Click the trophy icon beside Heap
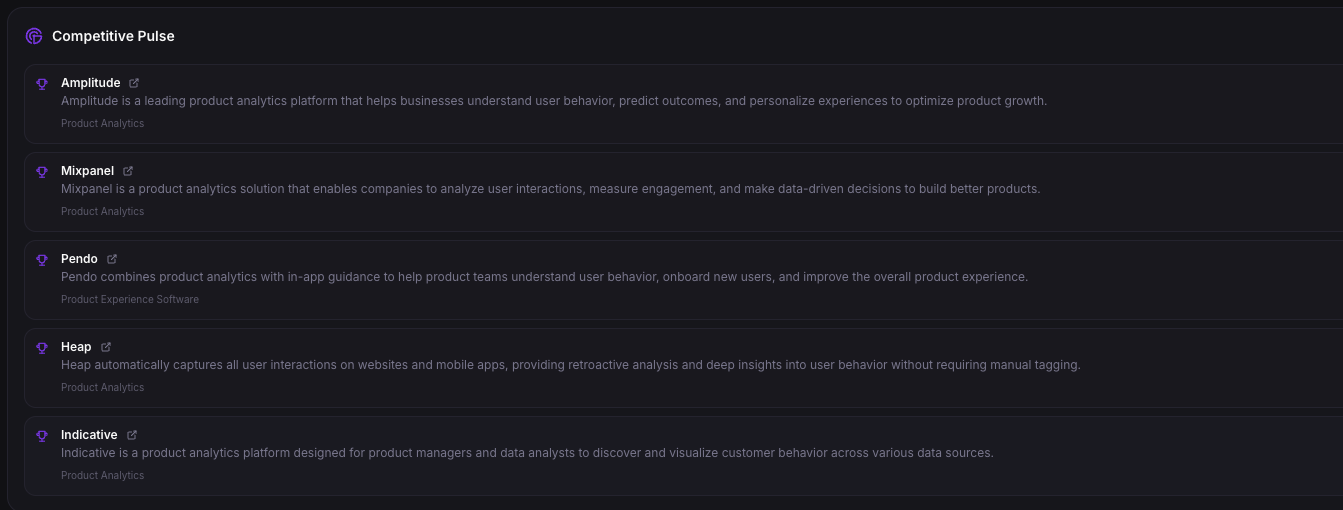 tap(42, 348)
